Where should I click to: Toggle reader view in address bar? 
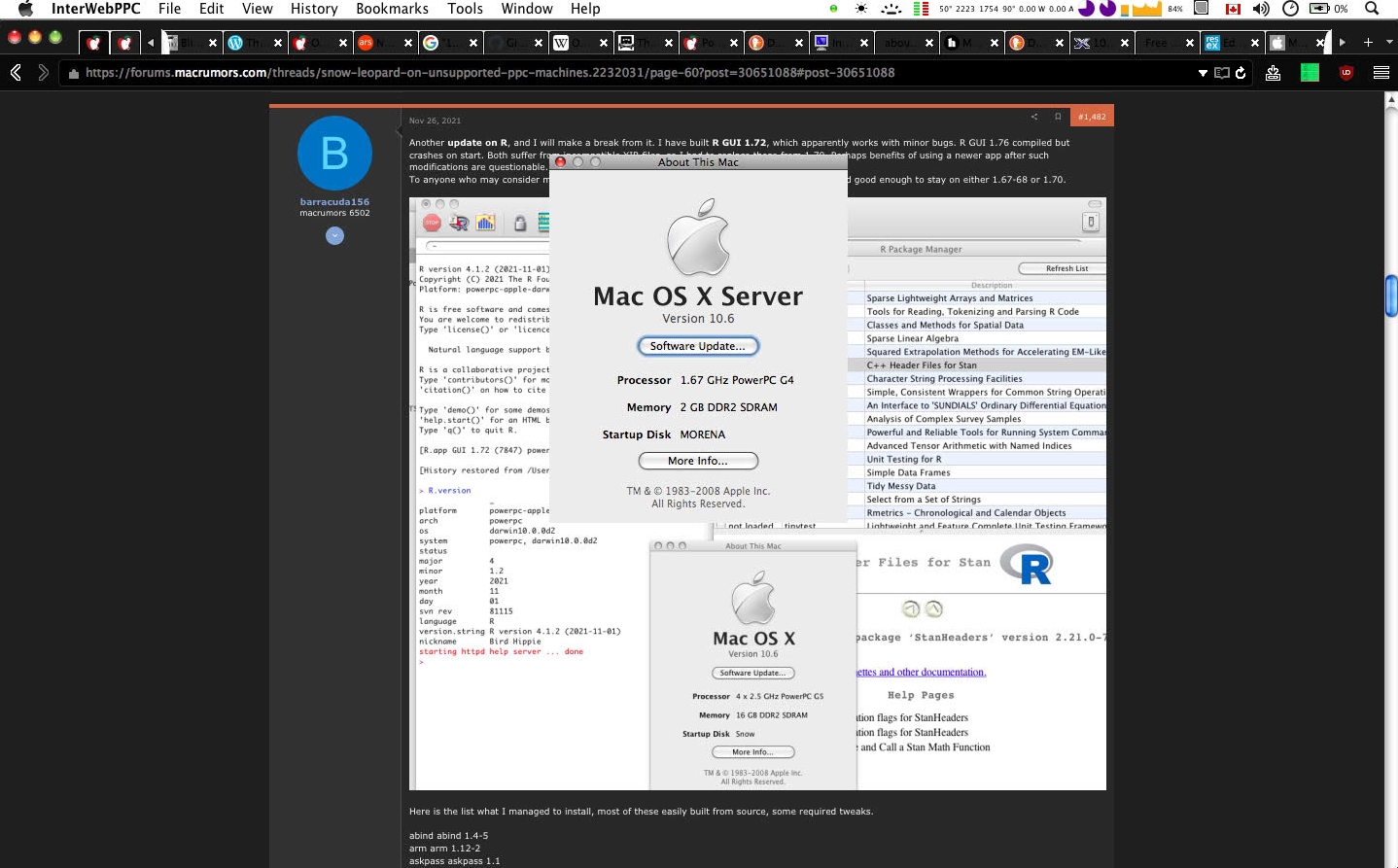click(1222, 73)
